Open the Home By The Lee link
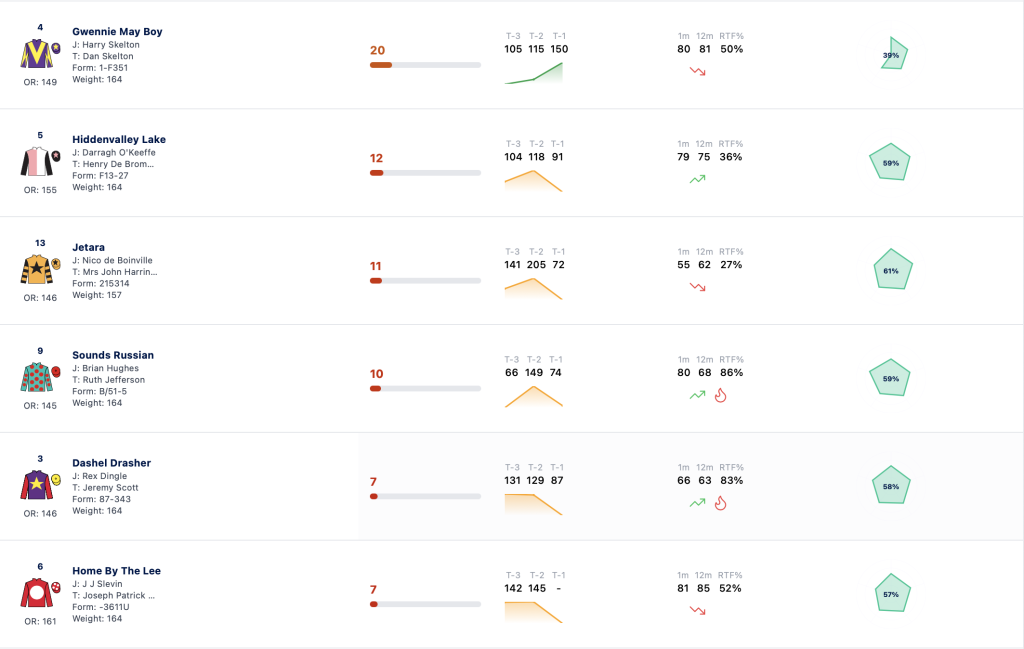Viewport: 1024px width, 649px height. pos(116,571)
